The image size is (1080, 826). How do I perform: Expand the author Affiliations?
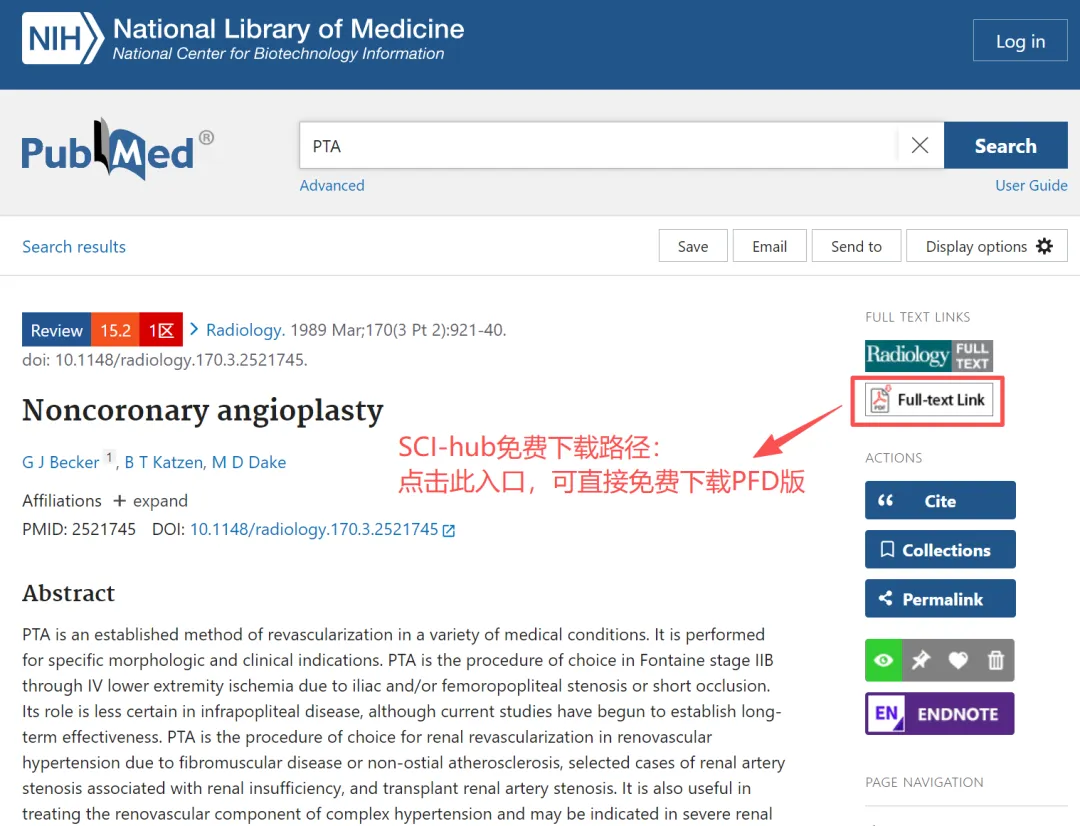(150, 501)
